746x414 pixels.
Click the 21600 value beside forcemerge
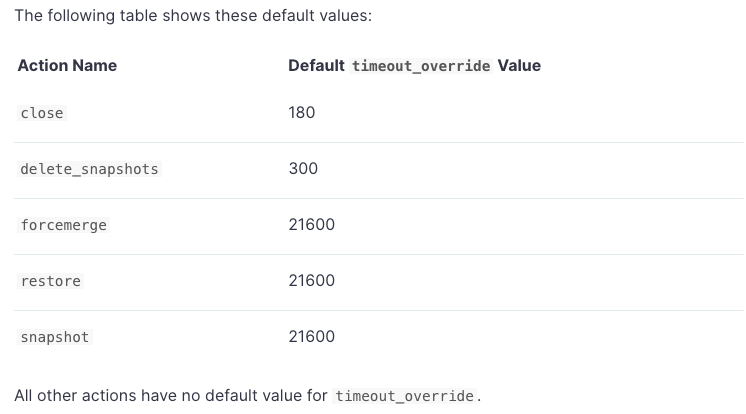tap(312, 225)
